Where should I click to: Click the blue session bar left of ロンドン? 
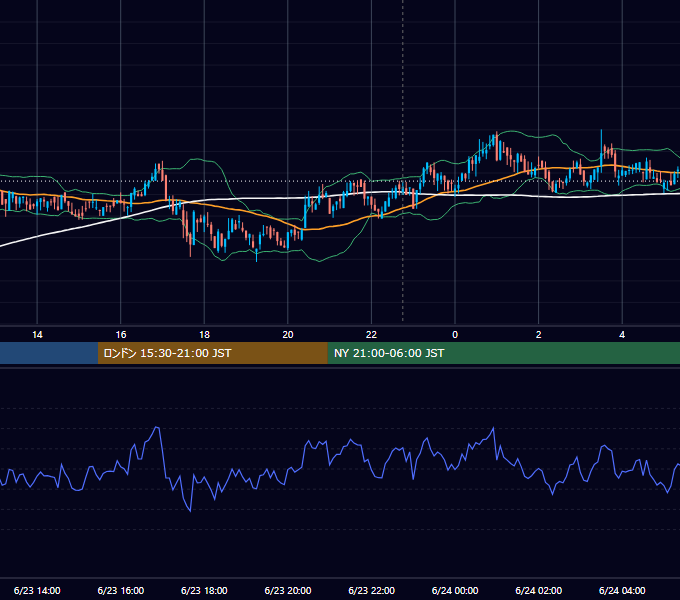pyautogui.click(x=49, y=353)
